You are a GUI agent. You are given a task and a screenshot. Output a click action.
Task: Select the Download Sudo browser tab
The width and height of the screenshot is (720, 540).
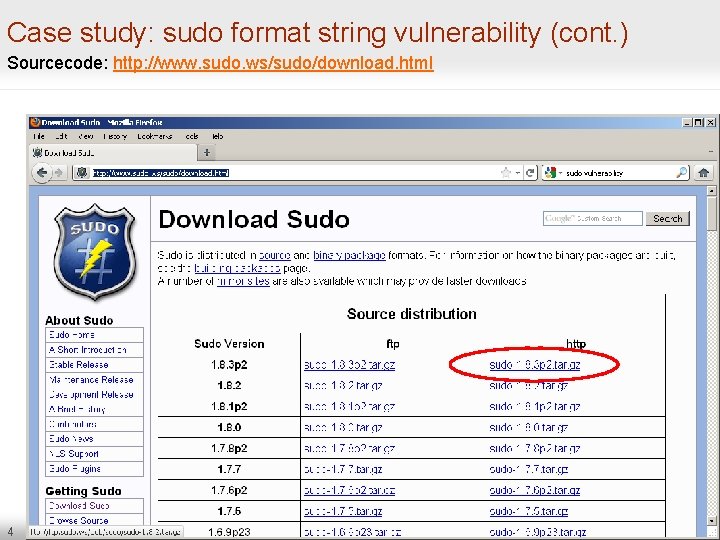coord(112,152)
